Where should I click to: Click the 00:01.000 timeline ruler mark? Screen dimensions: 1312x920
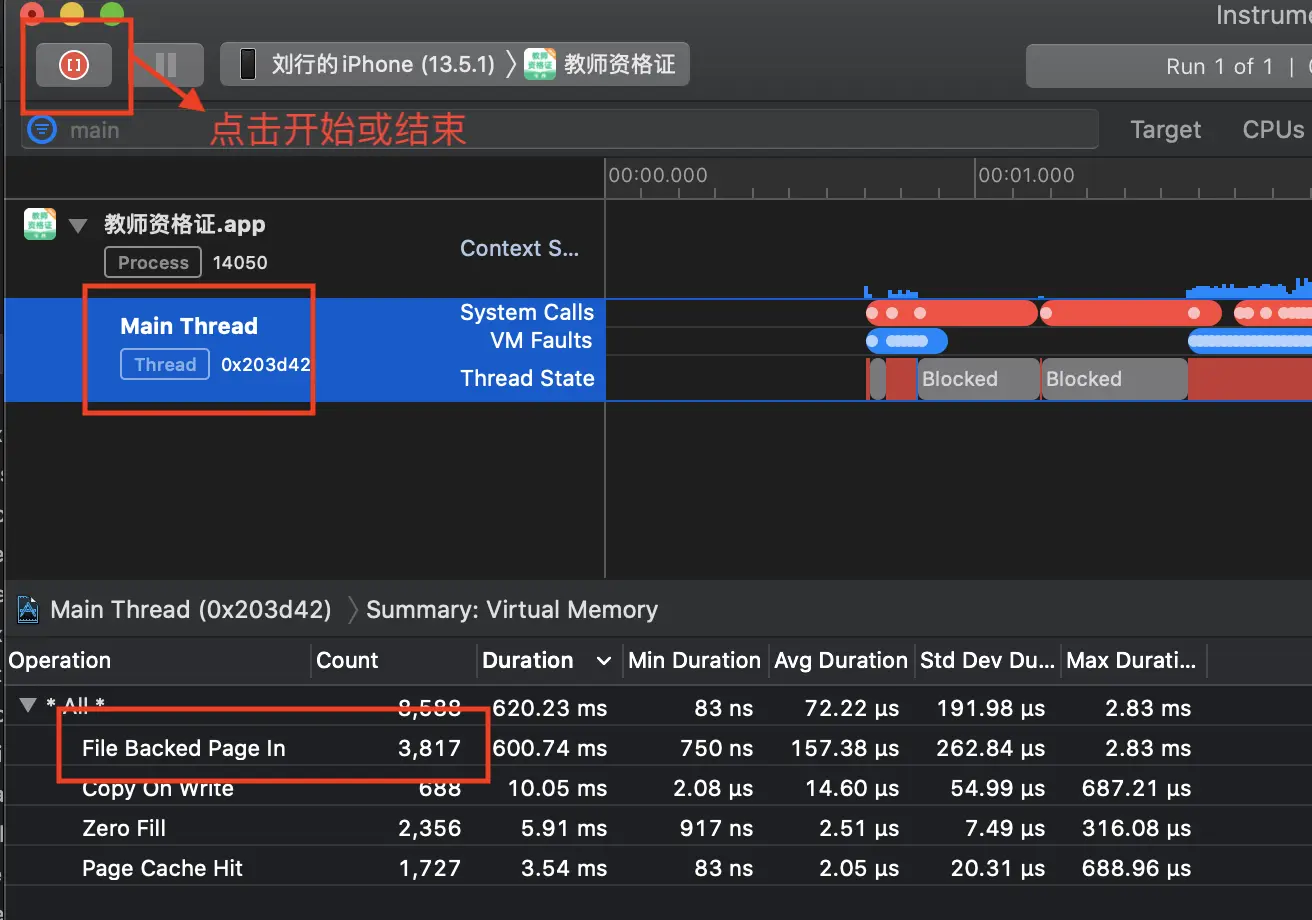[x=1026, y=175]
